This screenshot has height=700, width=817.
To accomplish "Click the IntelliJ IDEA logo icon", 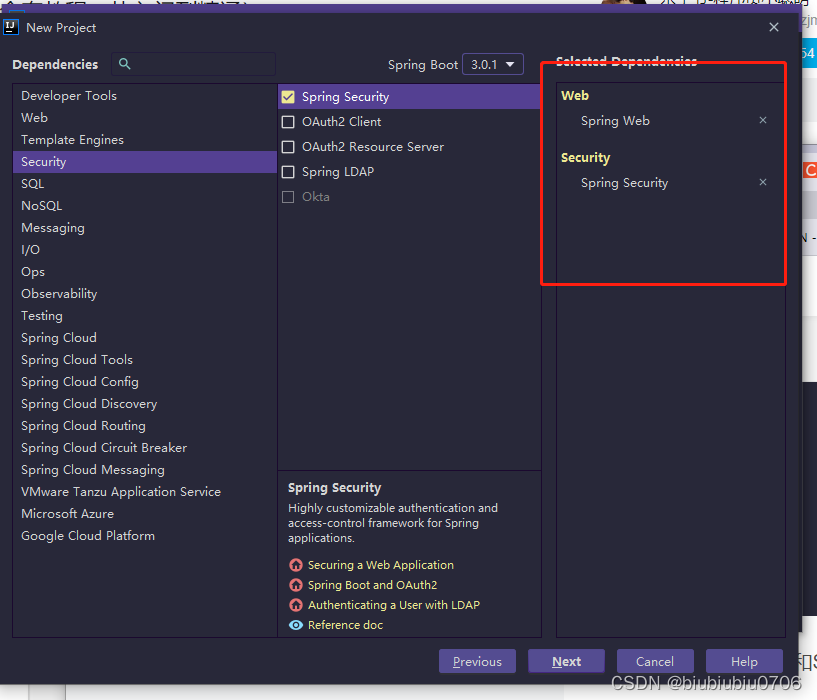I will (x=11, y=27).
